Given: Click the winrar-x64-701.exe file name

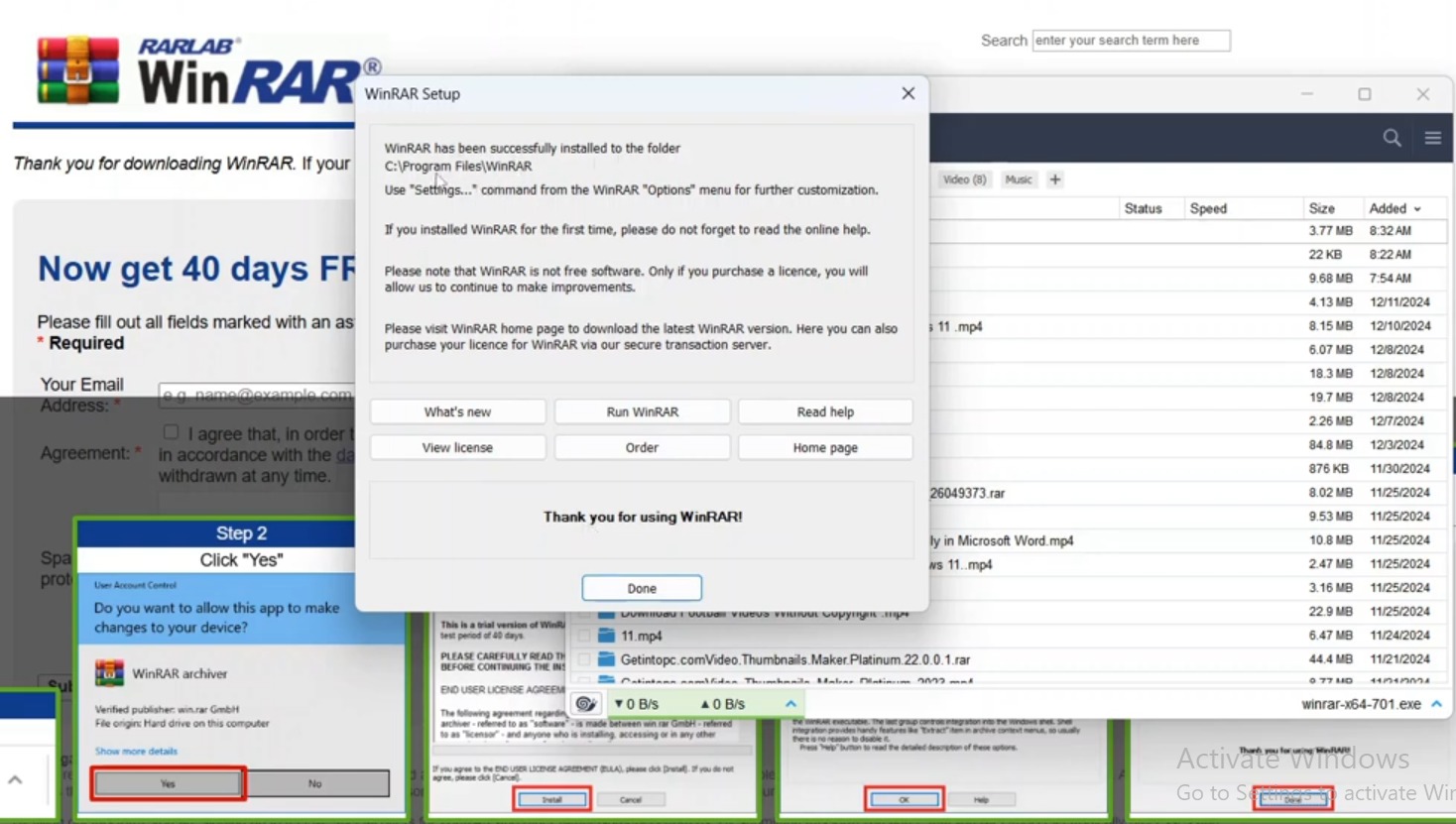Looking at the screenshot, I should pos(1361,704).
